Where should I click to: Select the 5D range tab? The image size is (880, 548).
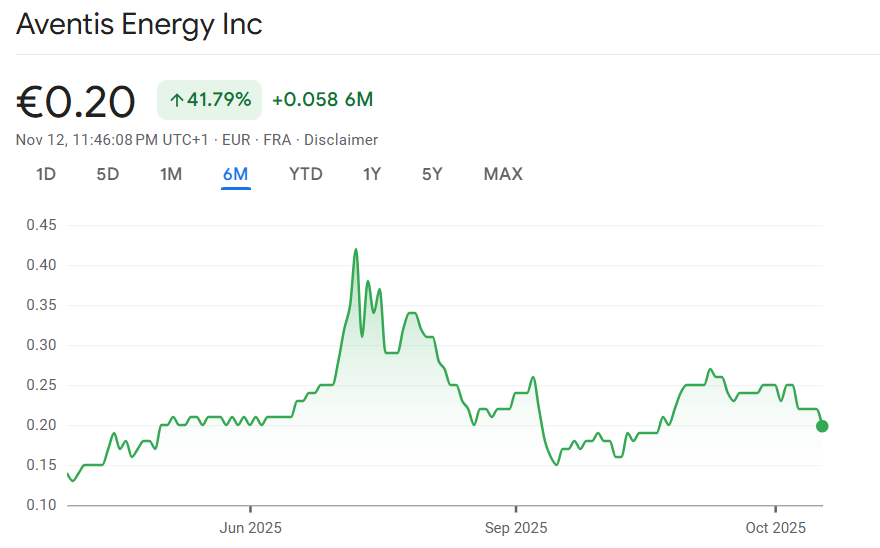108,174
